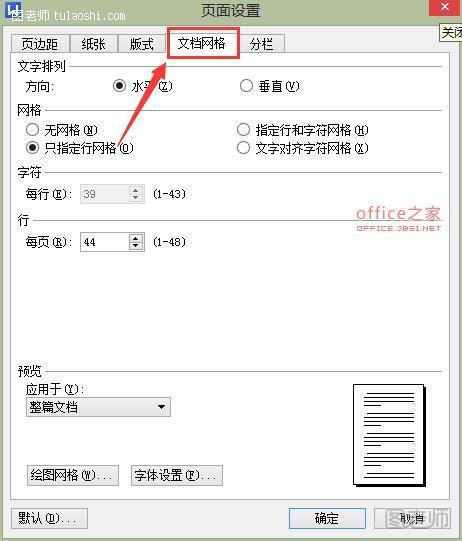Switch to the 纸张 tab
The image size is (462, 541).
point(94,44)
